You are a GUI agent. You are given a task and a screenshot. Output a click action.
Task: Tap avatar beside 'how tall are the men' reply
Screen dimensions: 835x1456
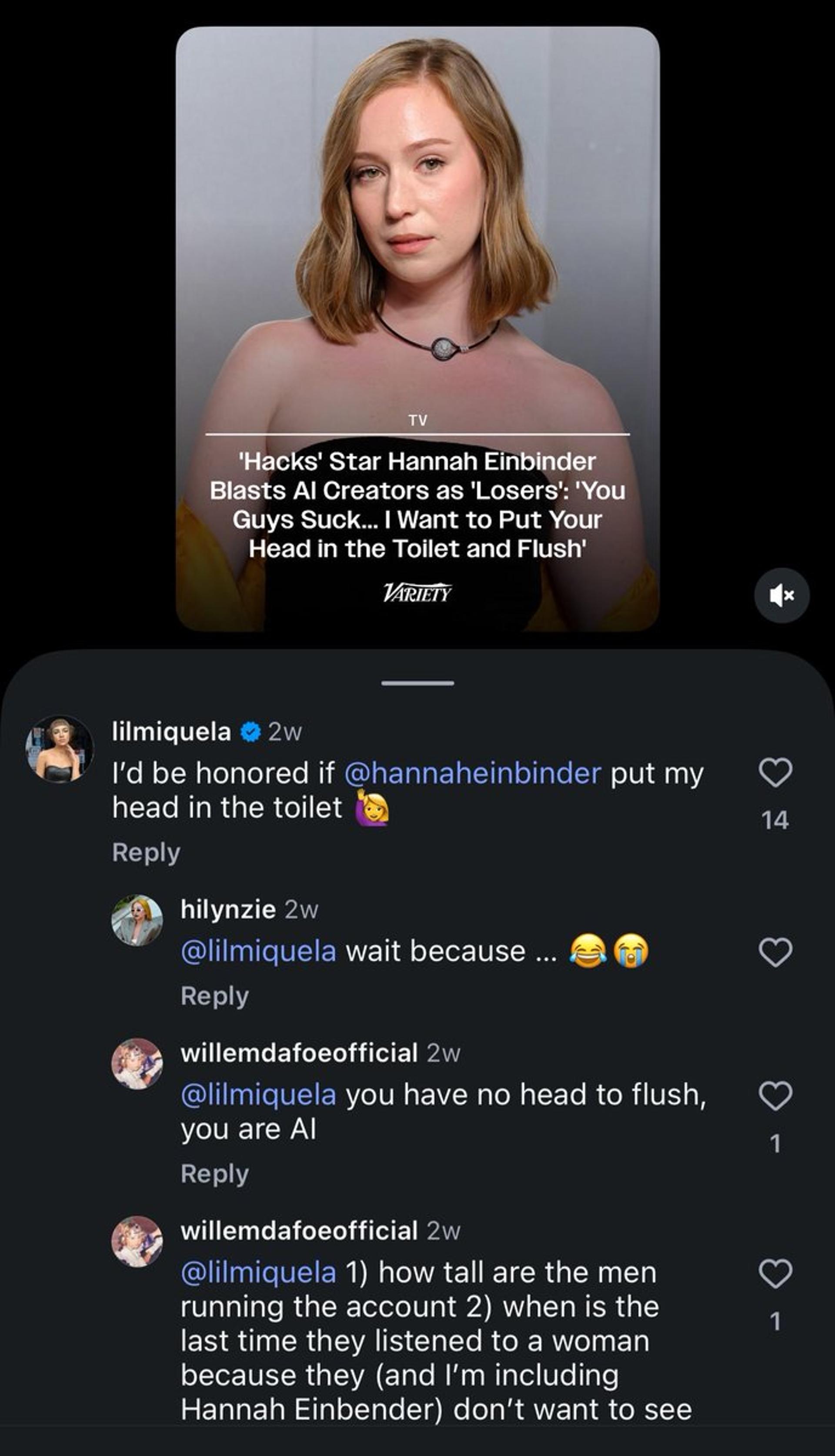point(137,1242)
